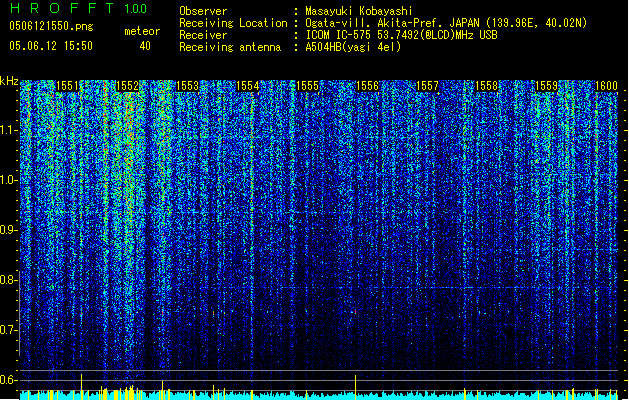Click the 1555 time marker

(x=307, y=86)
